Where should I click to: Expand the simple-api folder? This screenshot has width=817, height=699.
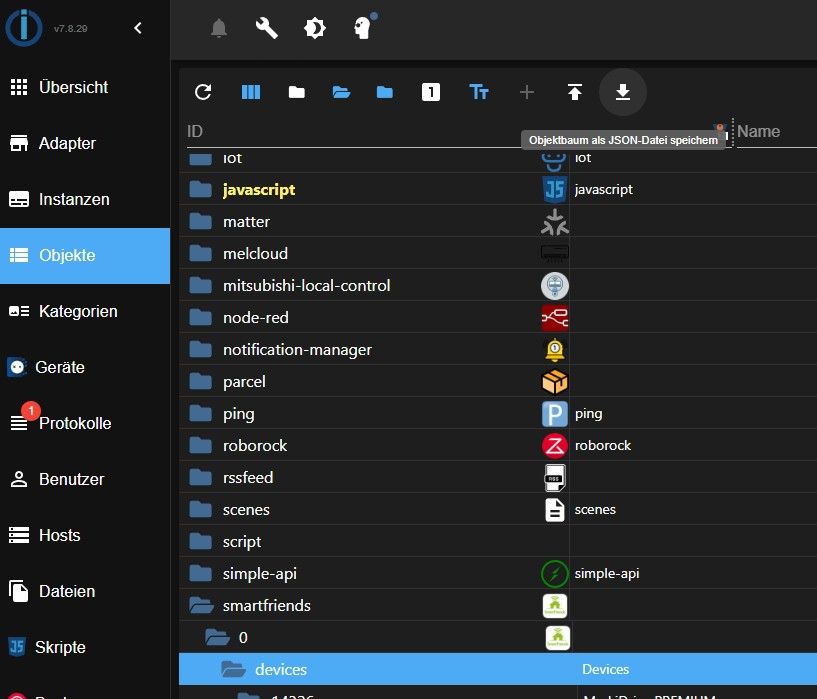pos(201,573)
